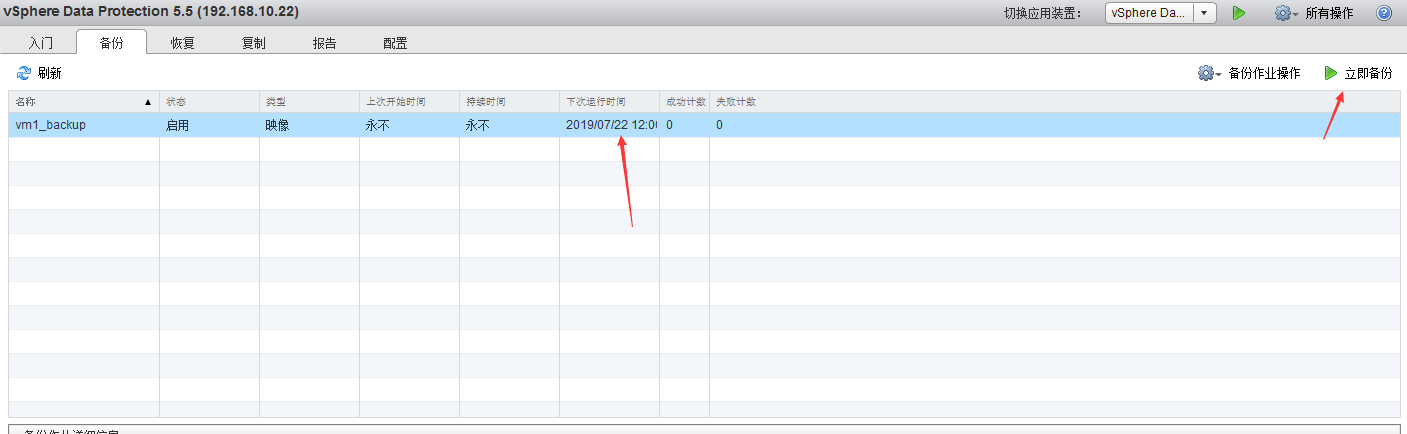This screenshot has height=434, width=1407.
Task: Click the 所有操作 gear icon
Action: (x=1283, y=13)
